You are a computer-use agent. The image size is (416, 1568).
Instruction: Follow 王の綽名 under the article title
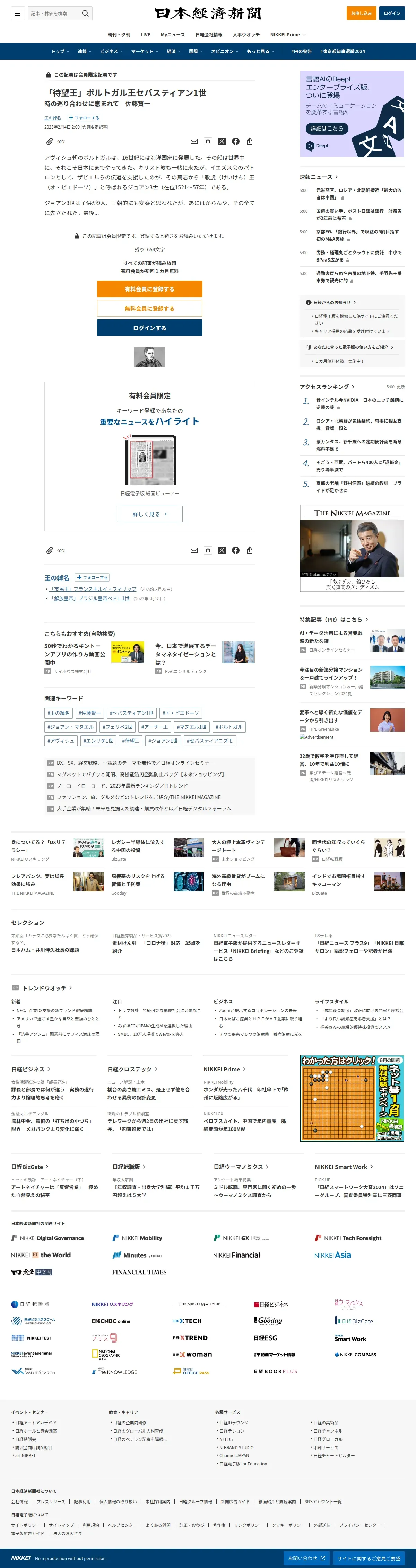85,118
